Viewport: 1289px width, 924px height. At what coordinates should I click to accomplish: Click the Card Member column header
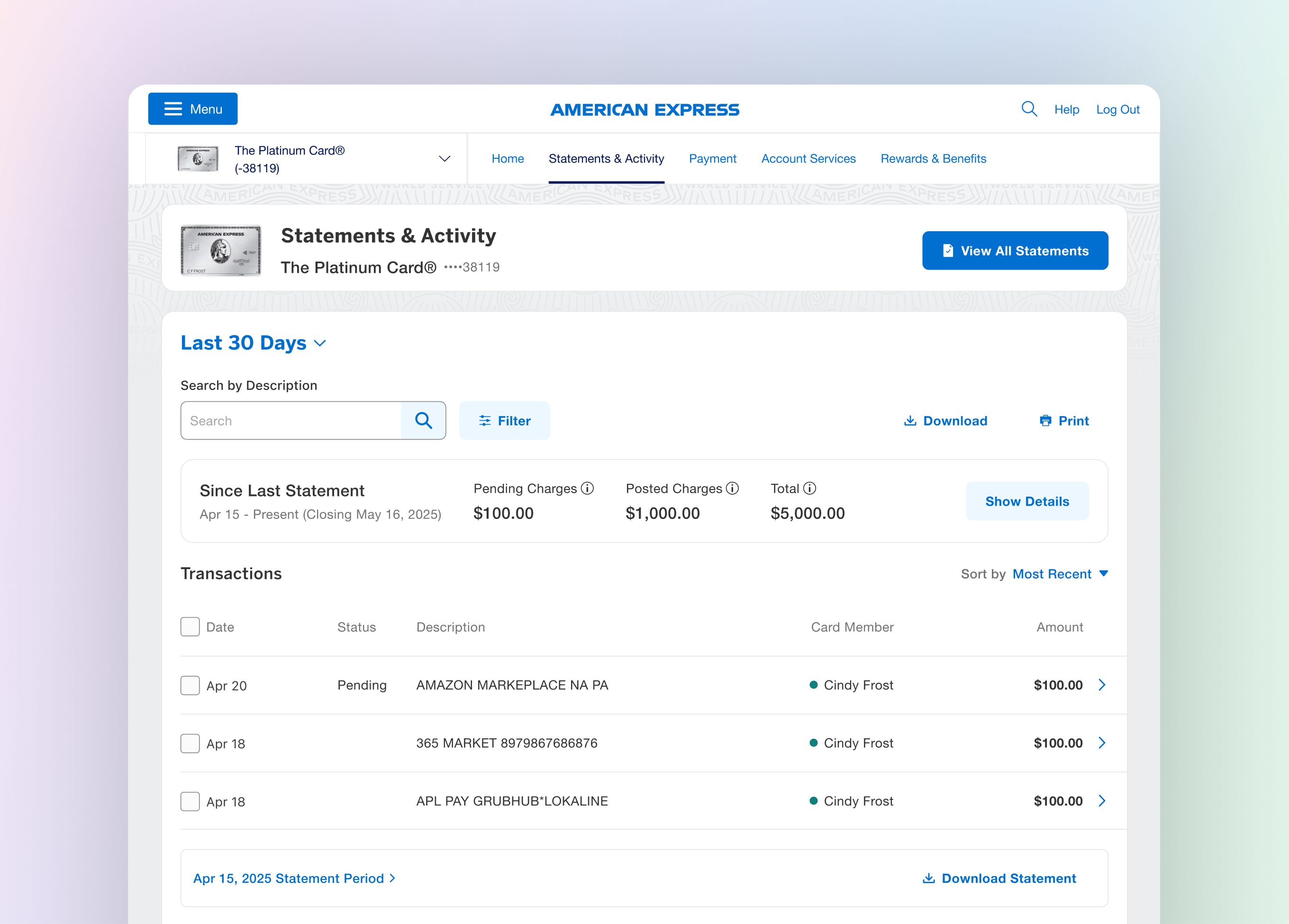[x=852, y=627]
